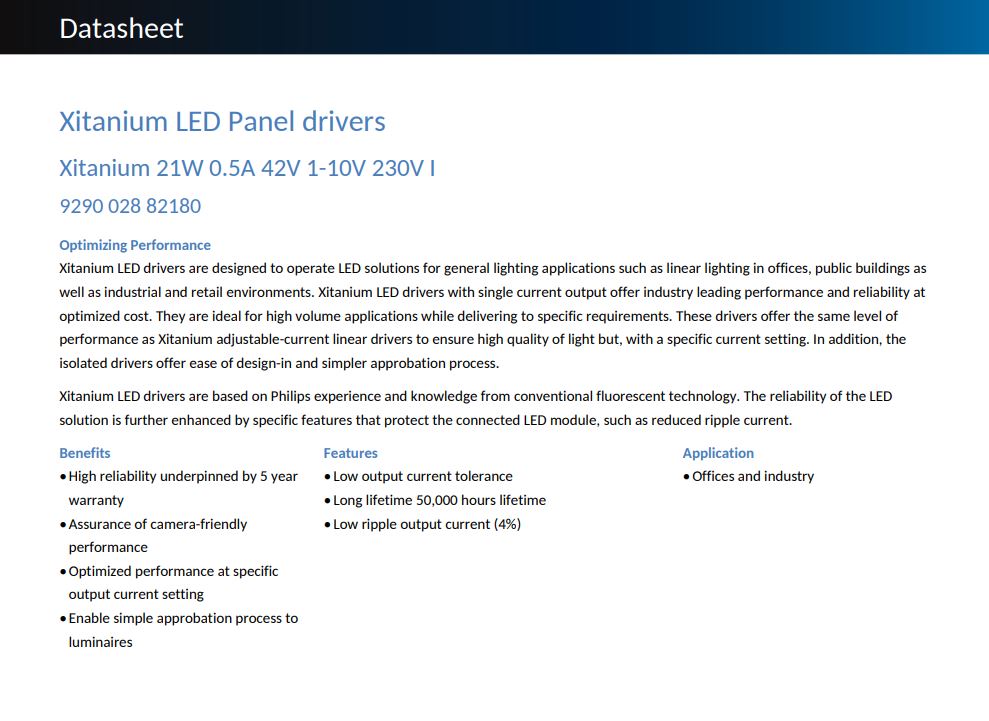
Task: Click the Enable simple approbation process bullet
Action: 178,630
